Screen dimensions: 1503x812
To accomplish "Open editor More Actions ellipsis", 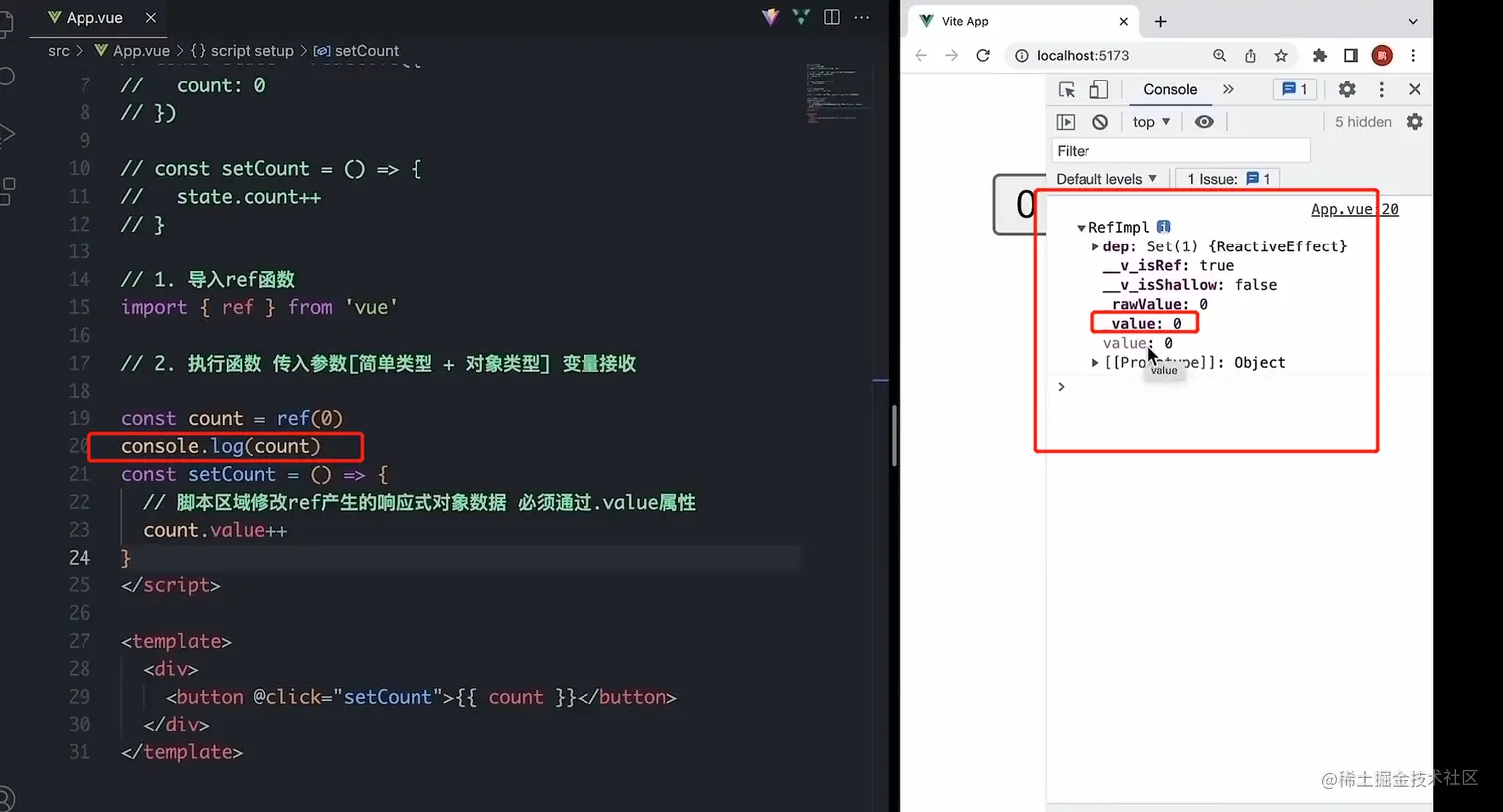I will pos(862,17).
